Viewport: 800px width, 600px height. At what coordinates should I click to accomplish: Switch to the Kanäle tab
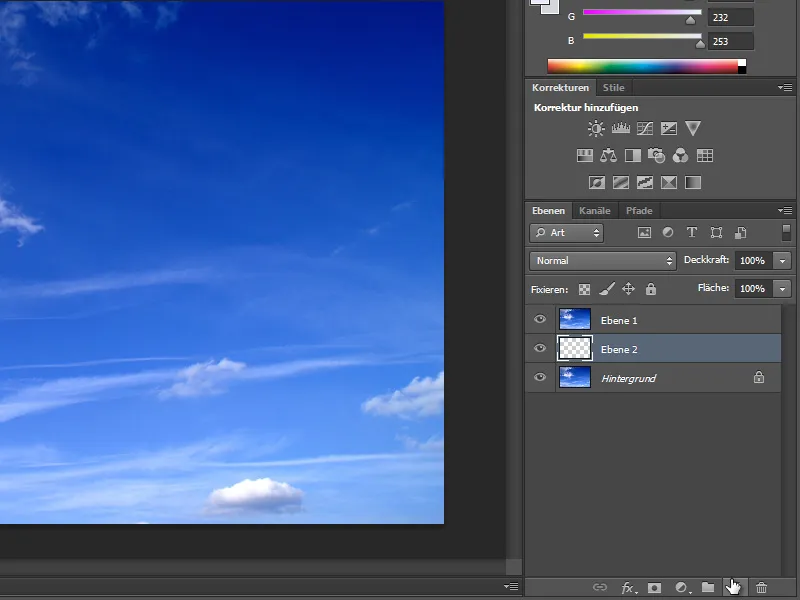click(594, 211)
